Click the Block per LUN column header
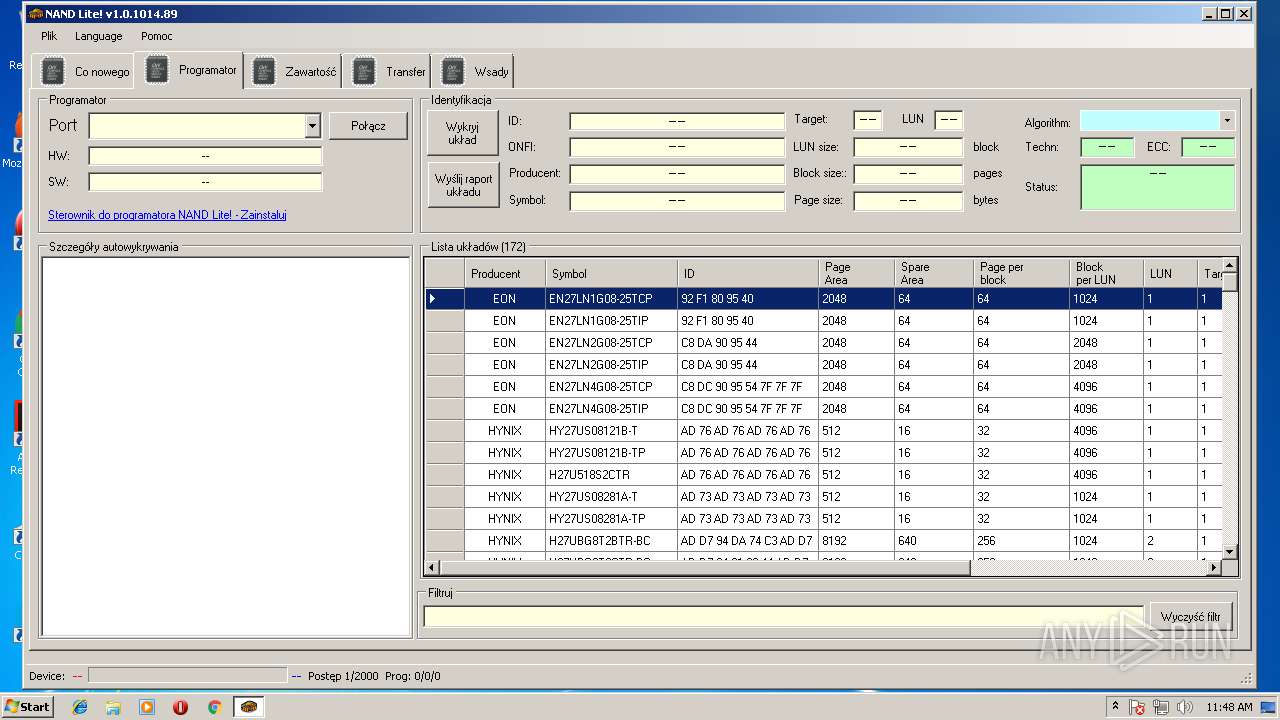 (x=1106, y=273)
